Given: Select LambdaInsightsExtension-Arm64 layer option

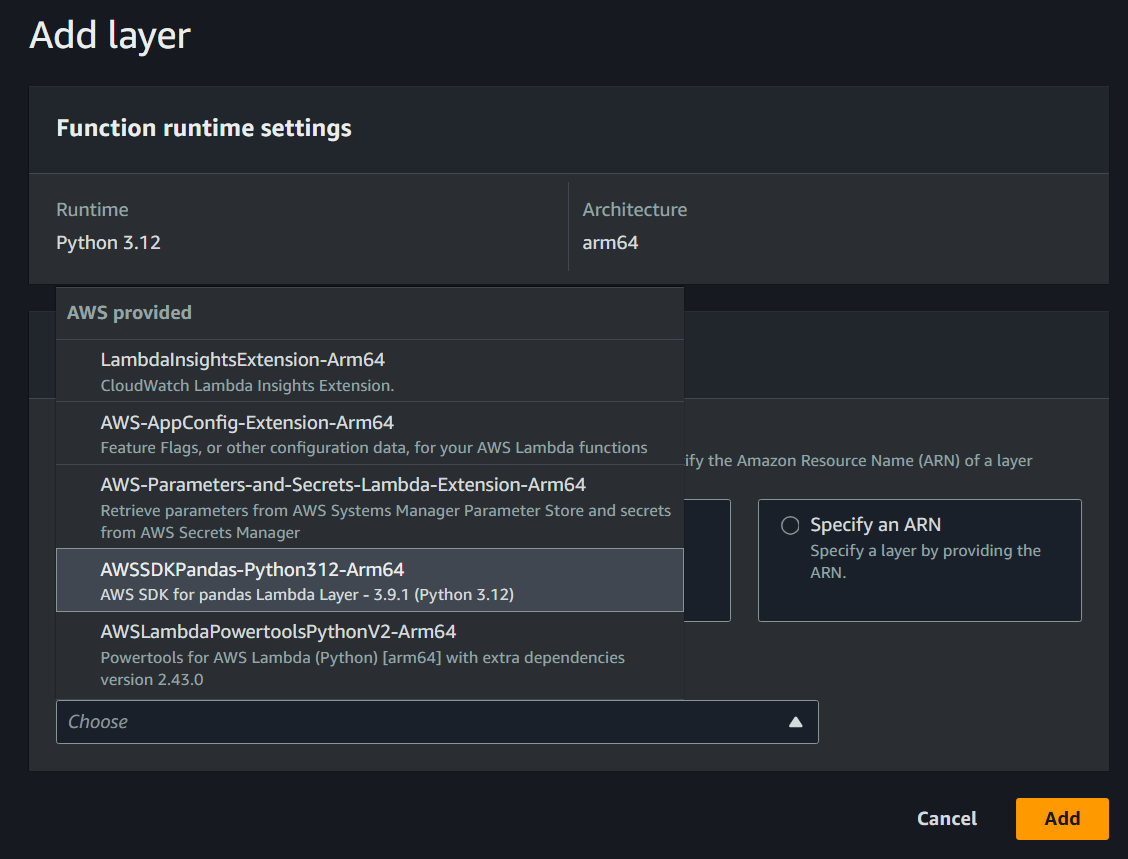Looking at the screenshot, I should pyautogui.click(x=370, y=371).
